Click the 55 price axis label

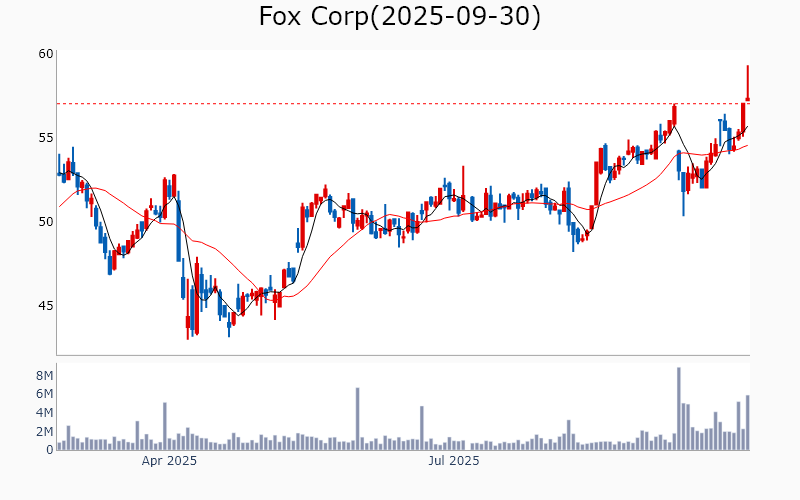coord(44,137)
